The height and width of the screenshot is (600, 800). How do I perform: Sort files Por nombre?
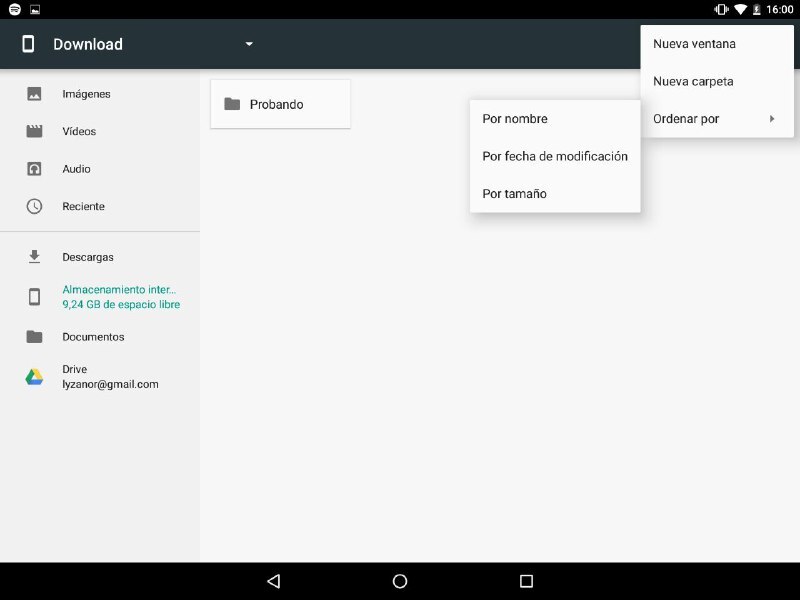(x=515, y=119)
